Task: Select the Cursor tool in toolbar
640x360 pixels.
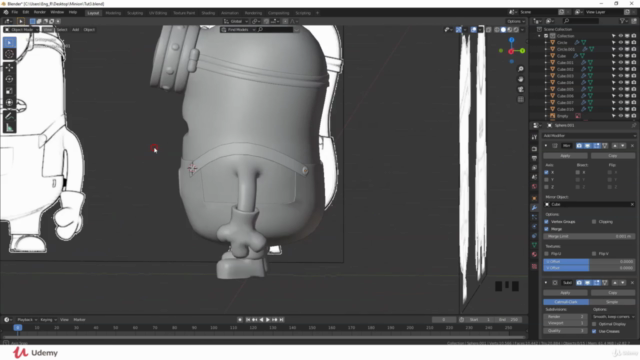Action: (9, 54)
